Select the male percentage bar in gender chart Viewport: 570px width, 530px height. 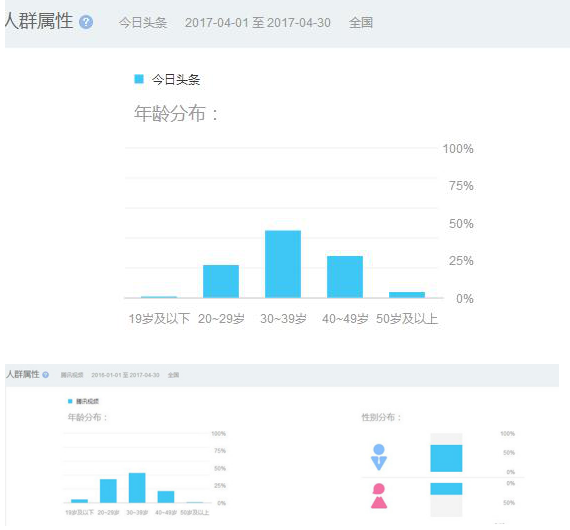(x=446, y=458)
